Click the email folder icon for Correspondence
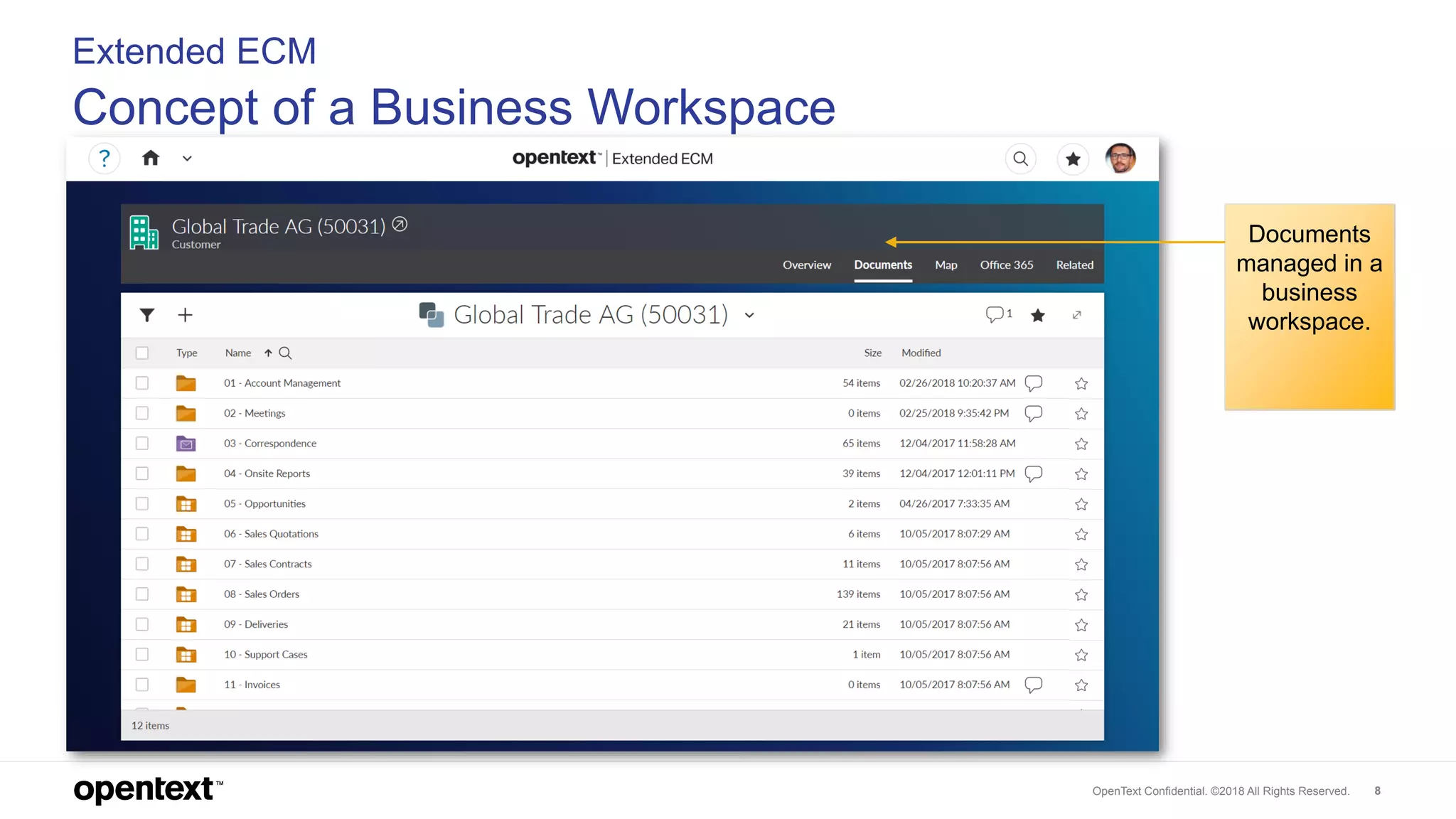Viewport: 1456px width, 819px height. click(x=186, y=444)
